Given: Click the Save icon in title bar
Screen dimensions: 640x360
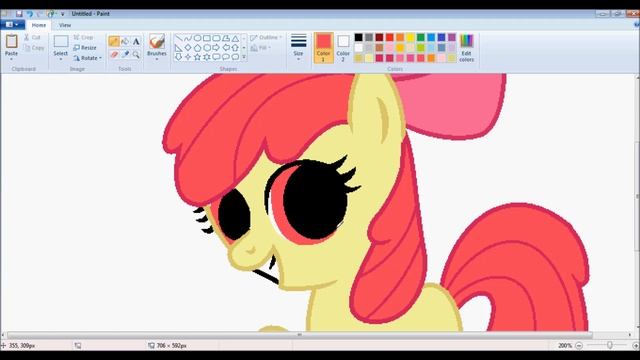Looking at the screenshot, I should 19,13.
